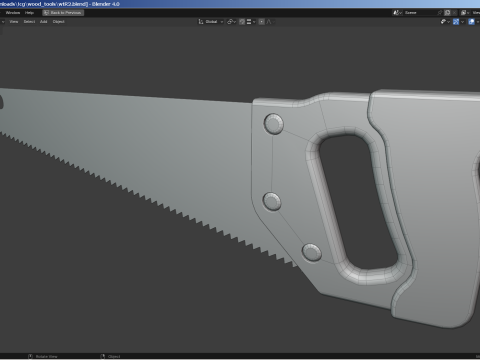Open the Help menu

[x=29, y=13]
